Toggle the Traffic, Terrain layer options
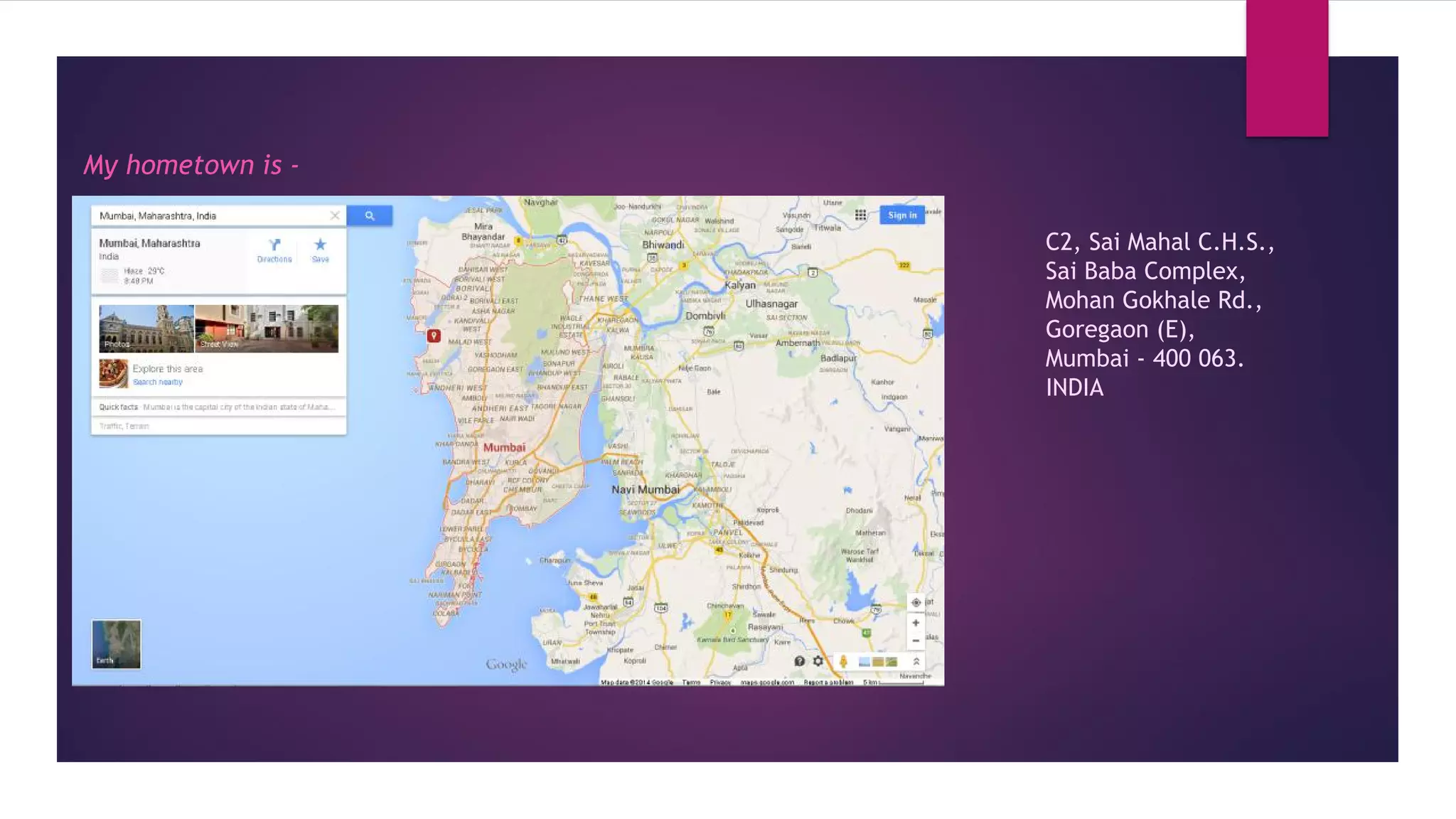Screen dimensions: 1456x819 point(124,426)
